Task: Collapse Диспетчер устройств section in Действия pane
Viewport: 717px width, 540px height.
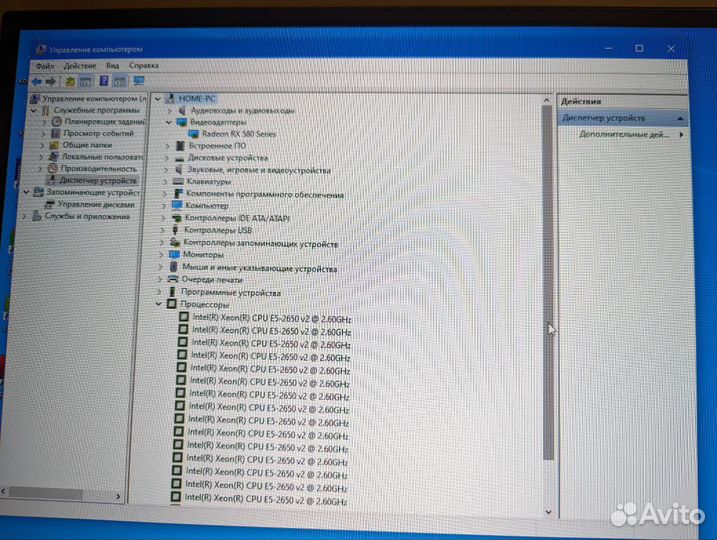Action: (x=680, y=118)
